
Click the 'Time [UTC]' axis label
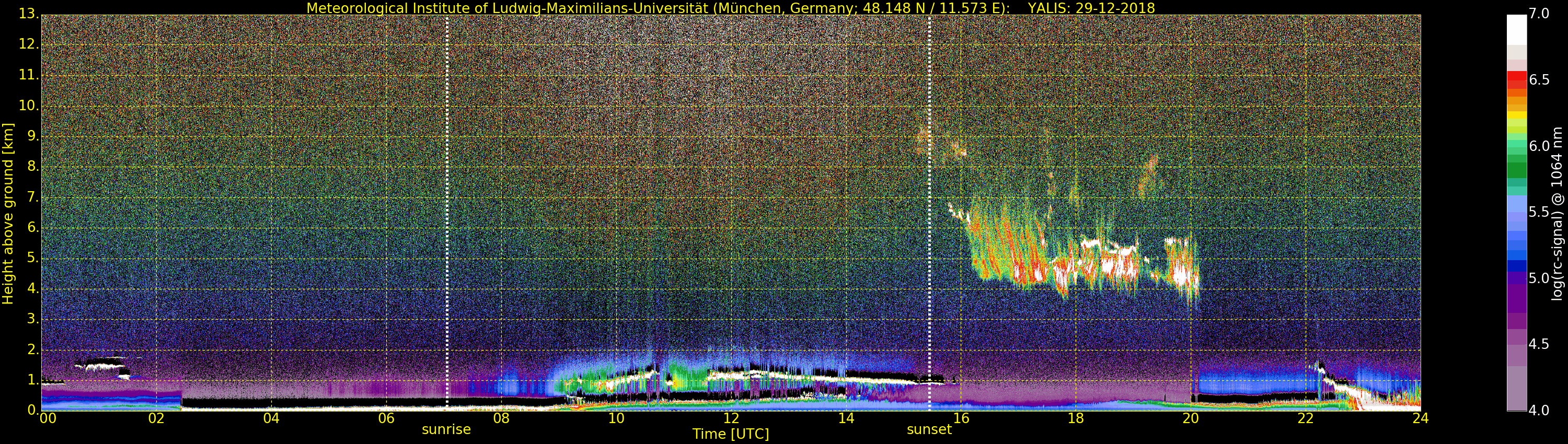(x=731, y=434)
